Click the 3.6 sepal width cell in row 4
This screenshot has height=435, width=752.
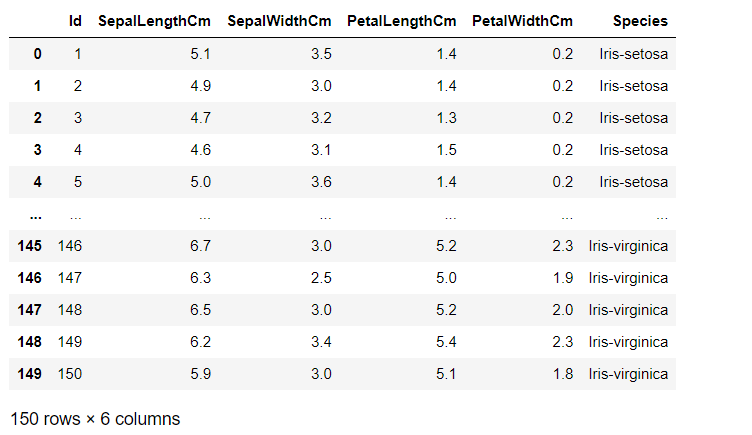pyautogui.click(x=321, y=182)
